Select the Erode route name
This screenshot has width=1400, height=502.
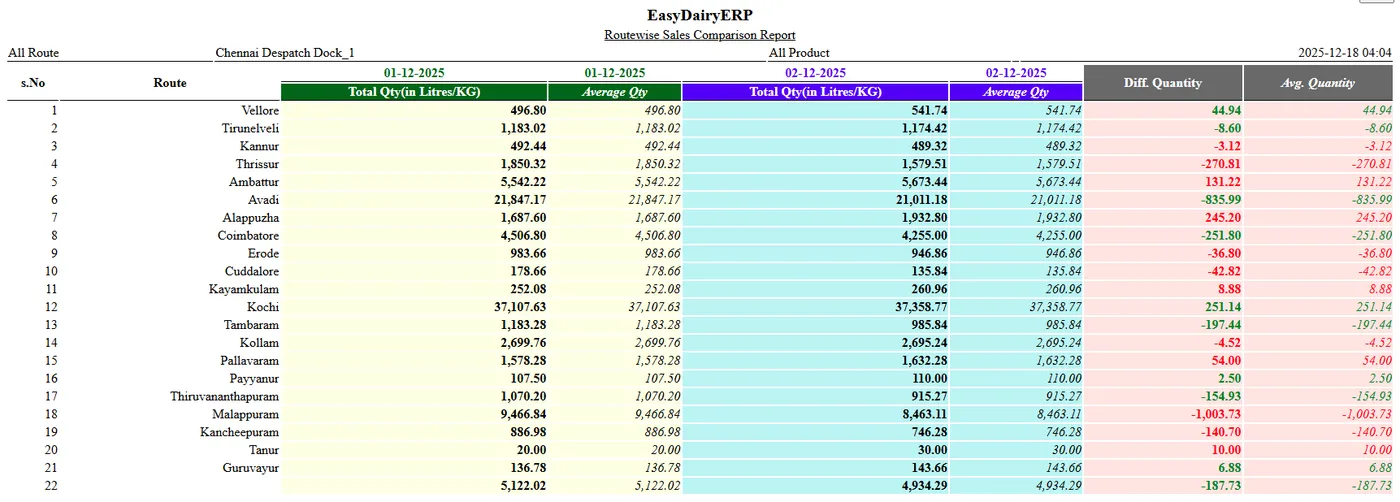(263, 253)
